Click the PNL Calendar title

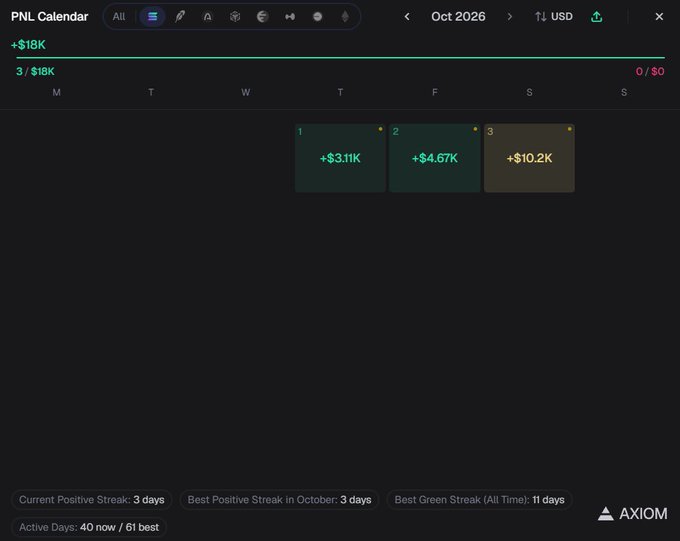point(49,16)
